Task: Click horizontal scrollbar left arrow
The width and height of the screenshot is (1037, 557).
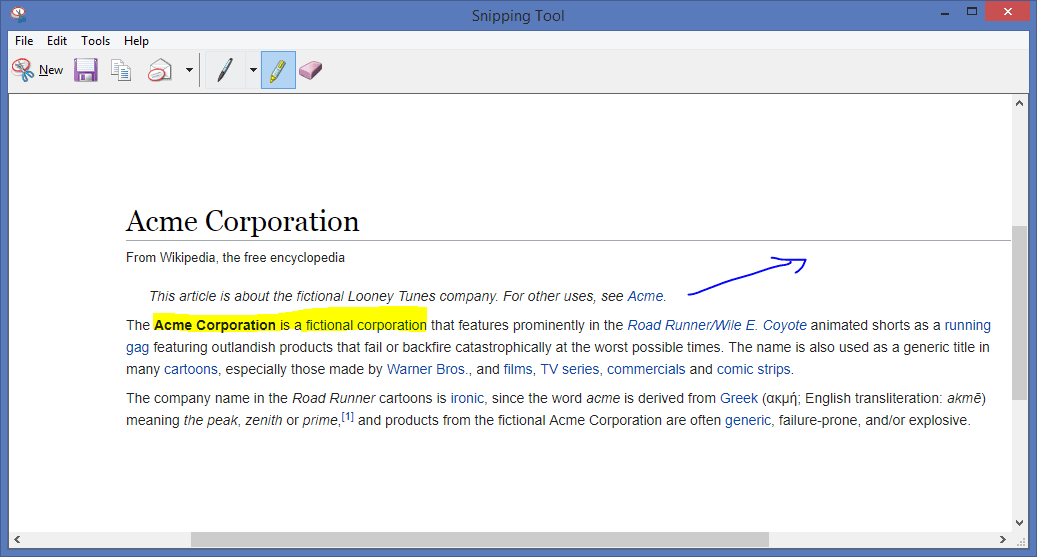Action: (x=17, y=539)
